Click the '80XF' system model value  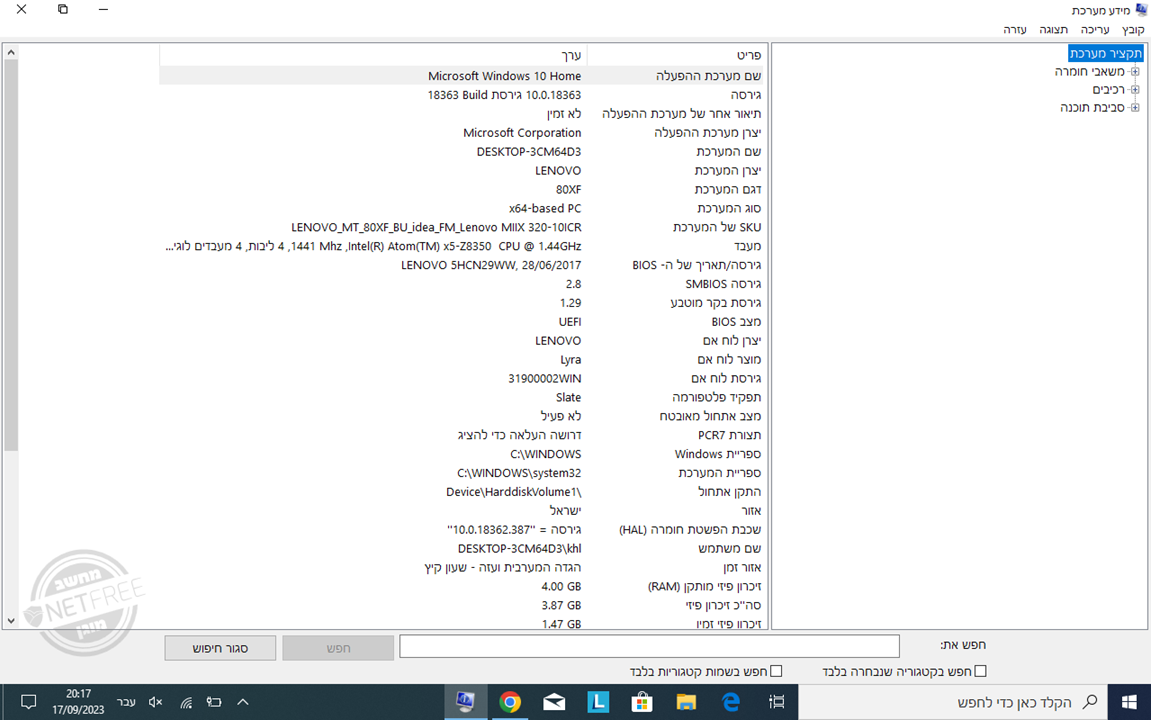(x=568, y=189)
